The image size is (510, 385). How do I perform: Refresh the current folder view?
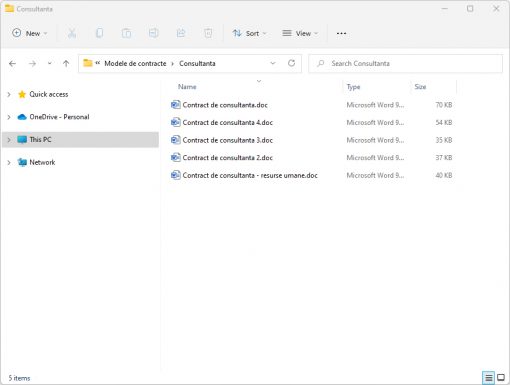(291, 63)
